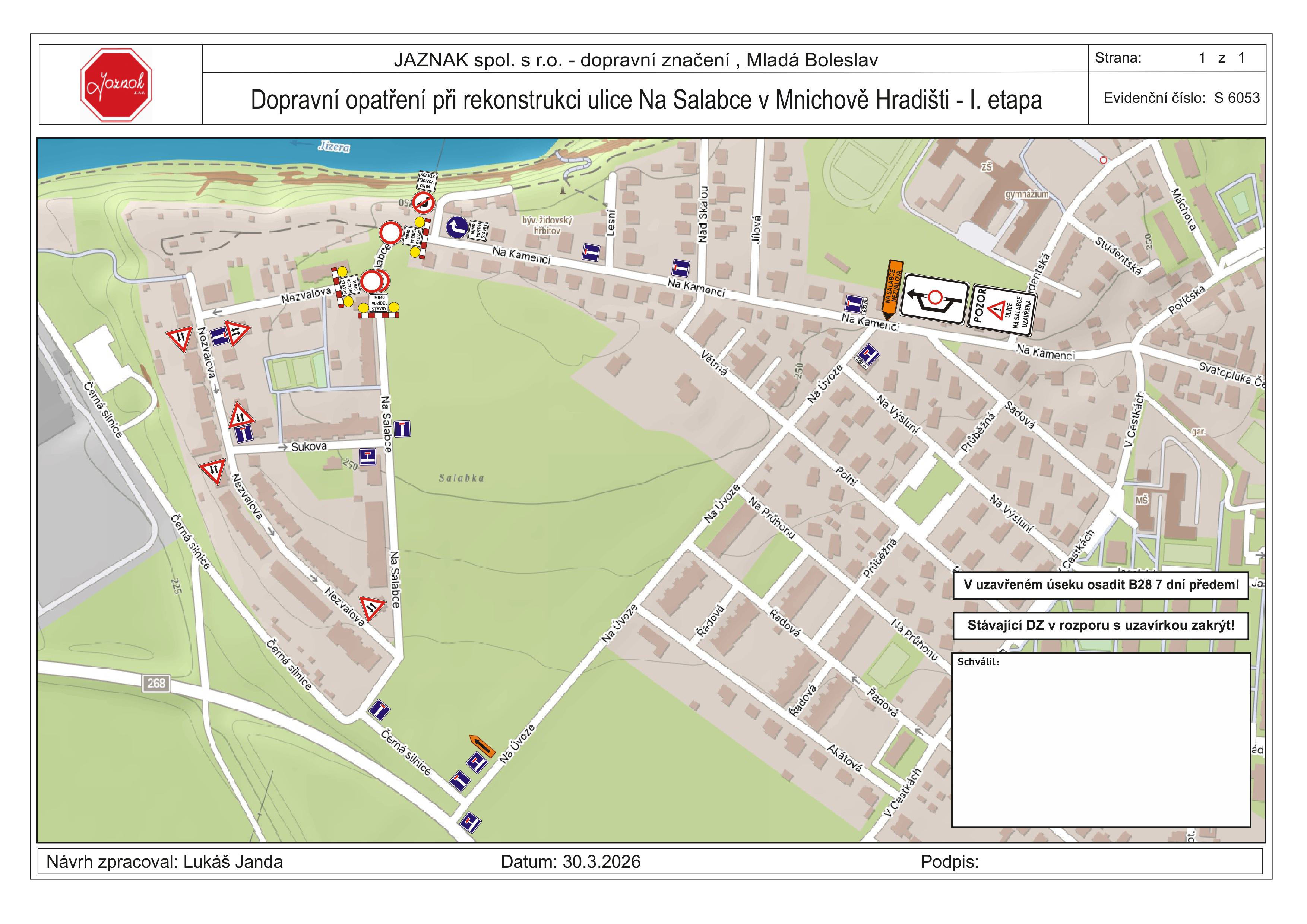Screen dimensions: 1307x924
Task: Click the detour diagram sign with black arrow
Action: 935,299
